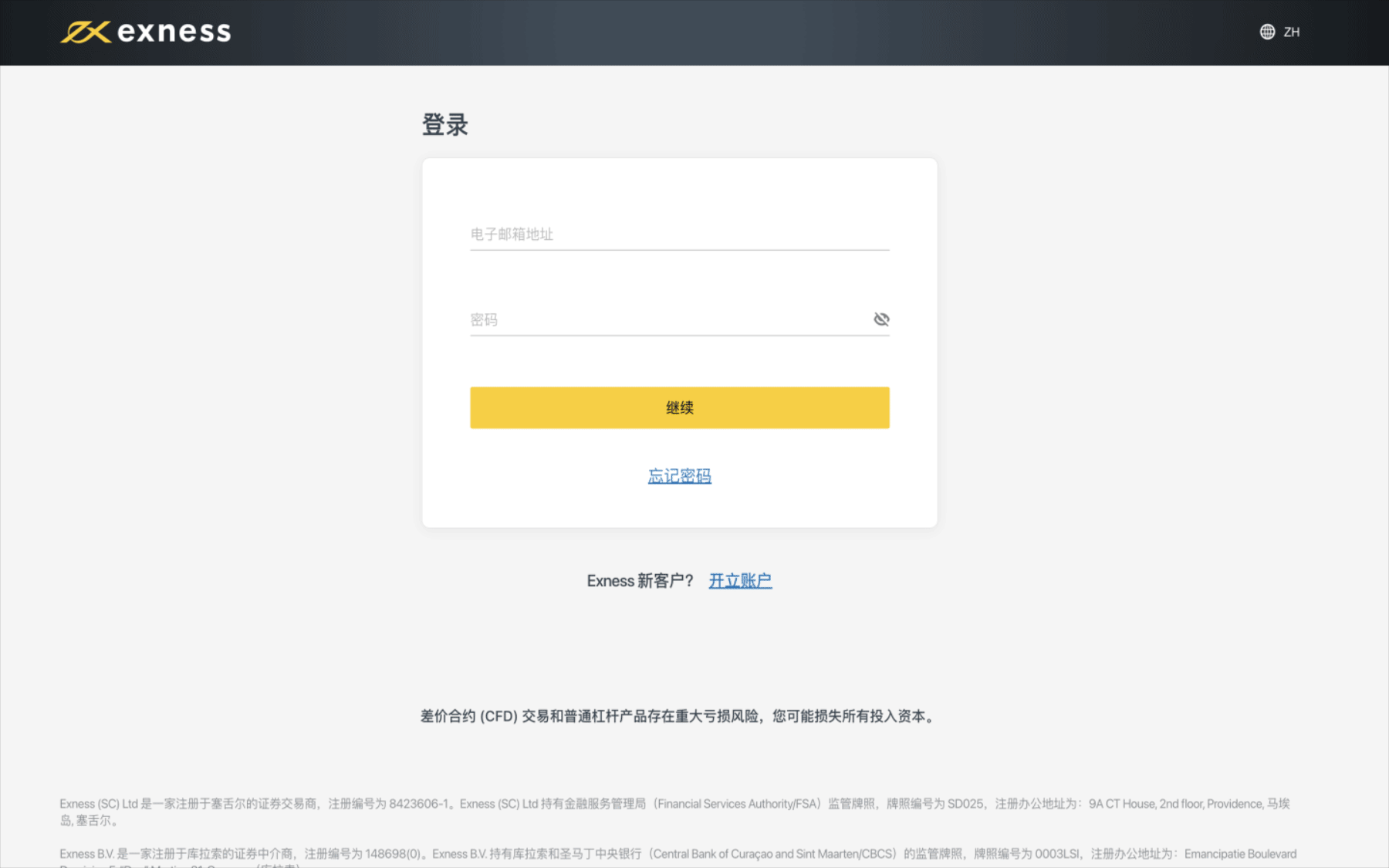Open the 忘记密码 link
This screenshot has width=1389, height=868.
(679, 476)
